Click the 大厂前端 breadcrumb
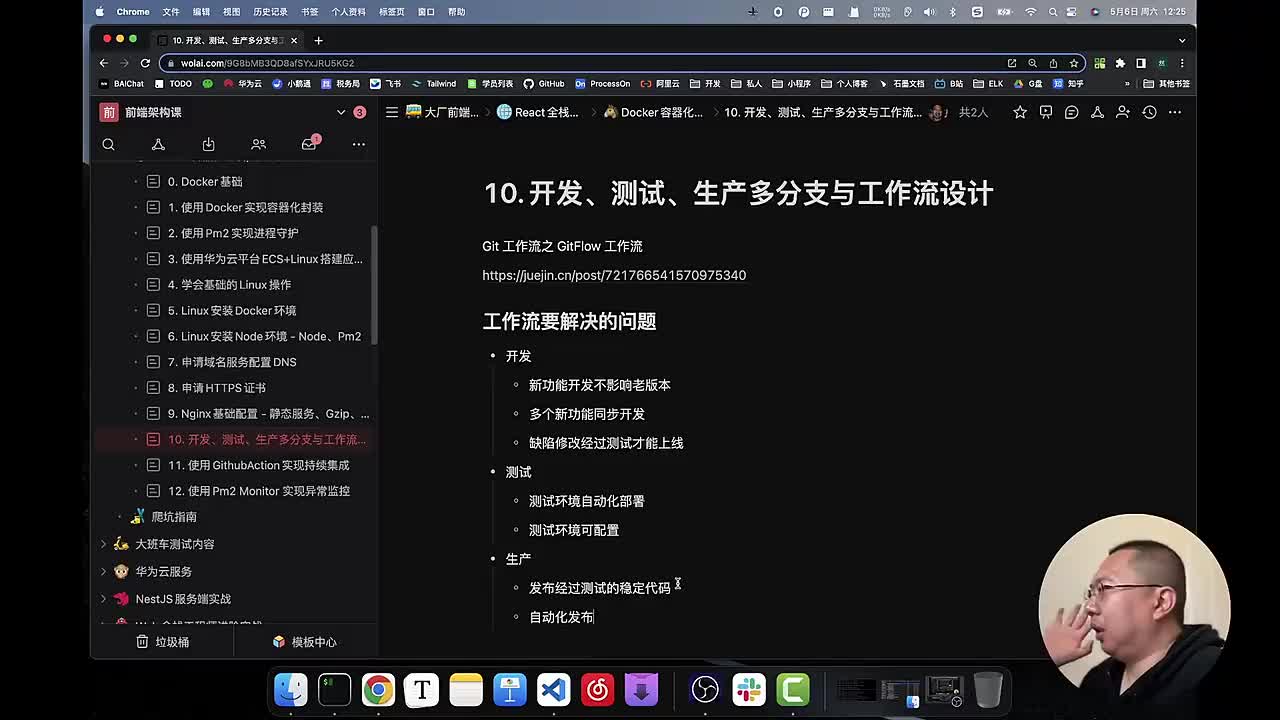Screen dimensions: 1280x720 point(443,112)
